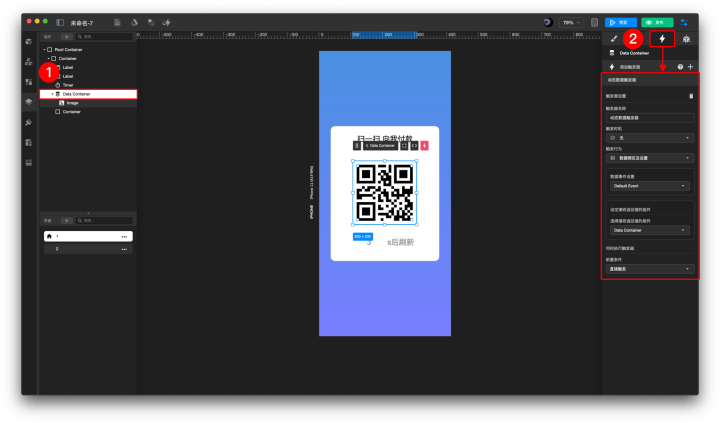Click the building icon in top toolbar
The image size is (720, 423).
point(117,22)
